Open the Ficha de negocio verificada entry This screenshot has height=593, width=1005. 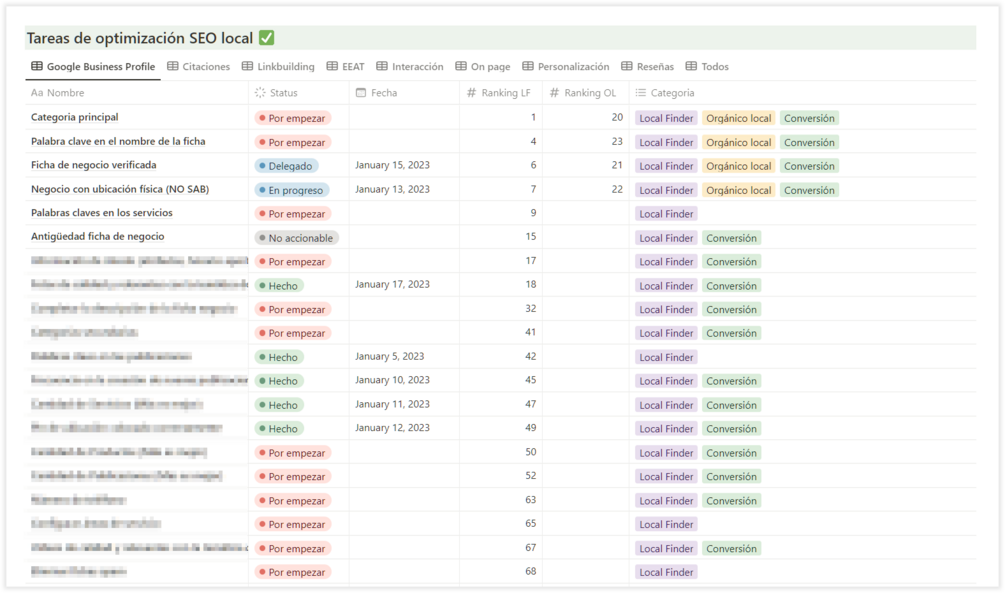(x=93, y=165)
